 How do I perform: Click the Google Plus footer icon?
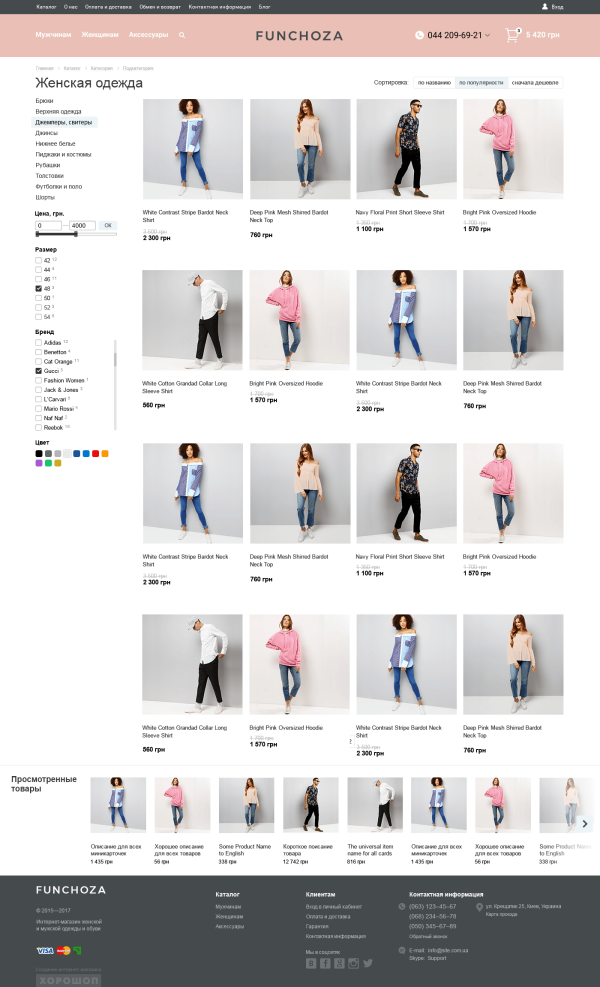pyautogui.click(x=339, y=963)
